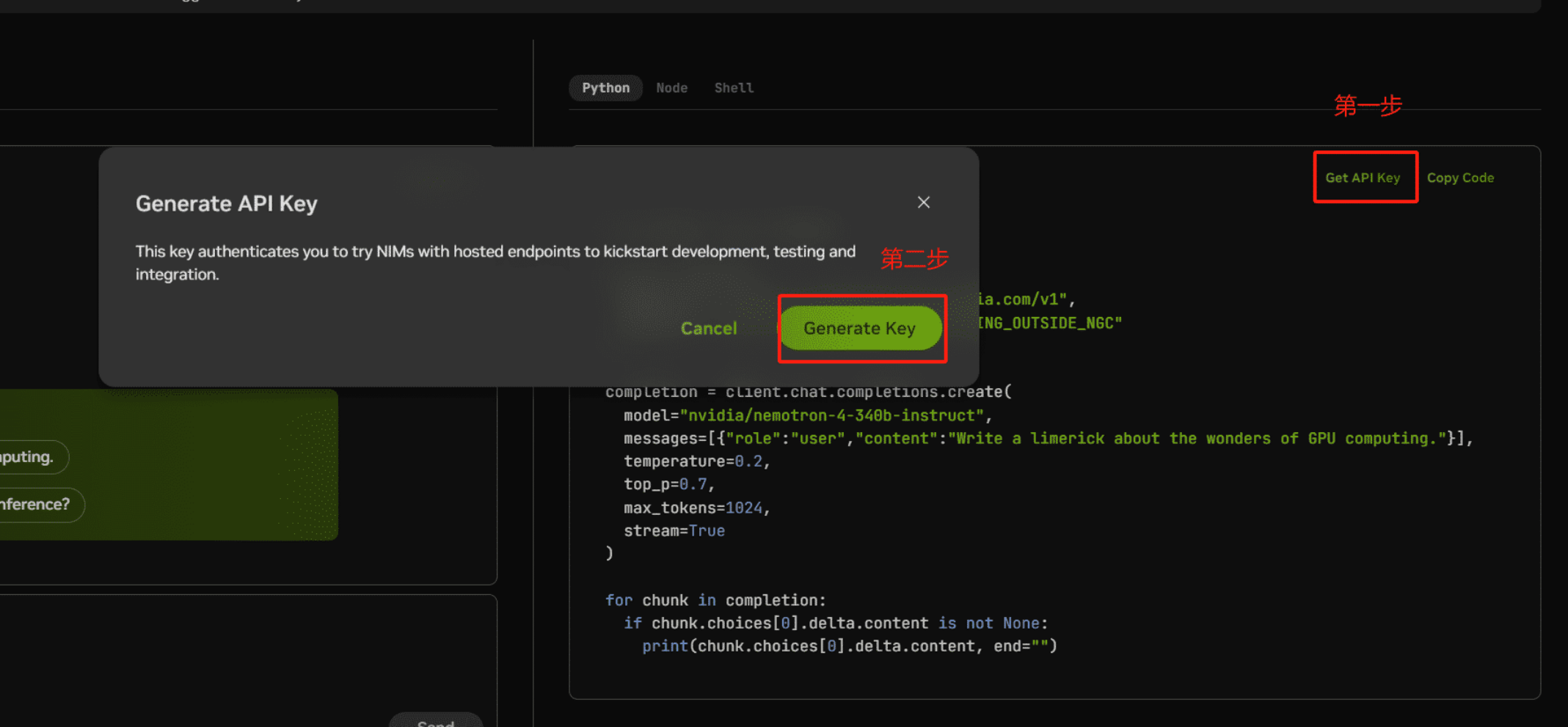This screenshot has height=727, width=1568.
Task: Select the model name nemotron-4-340b-instruct string
Action: pyautogui.click(x=831, y=415)
